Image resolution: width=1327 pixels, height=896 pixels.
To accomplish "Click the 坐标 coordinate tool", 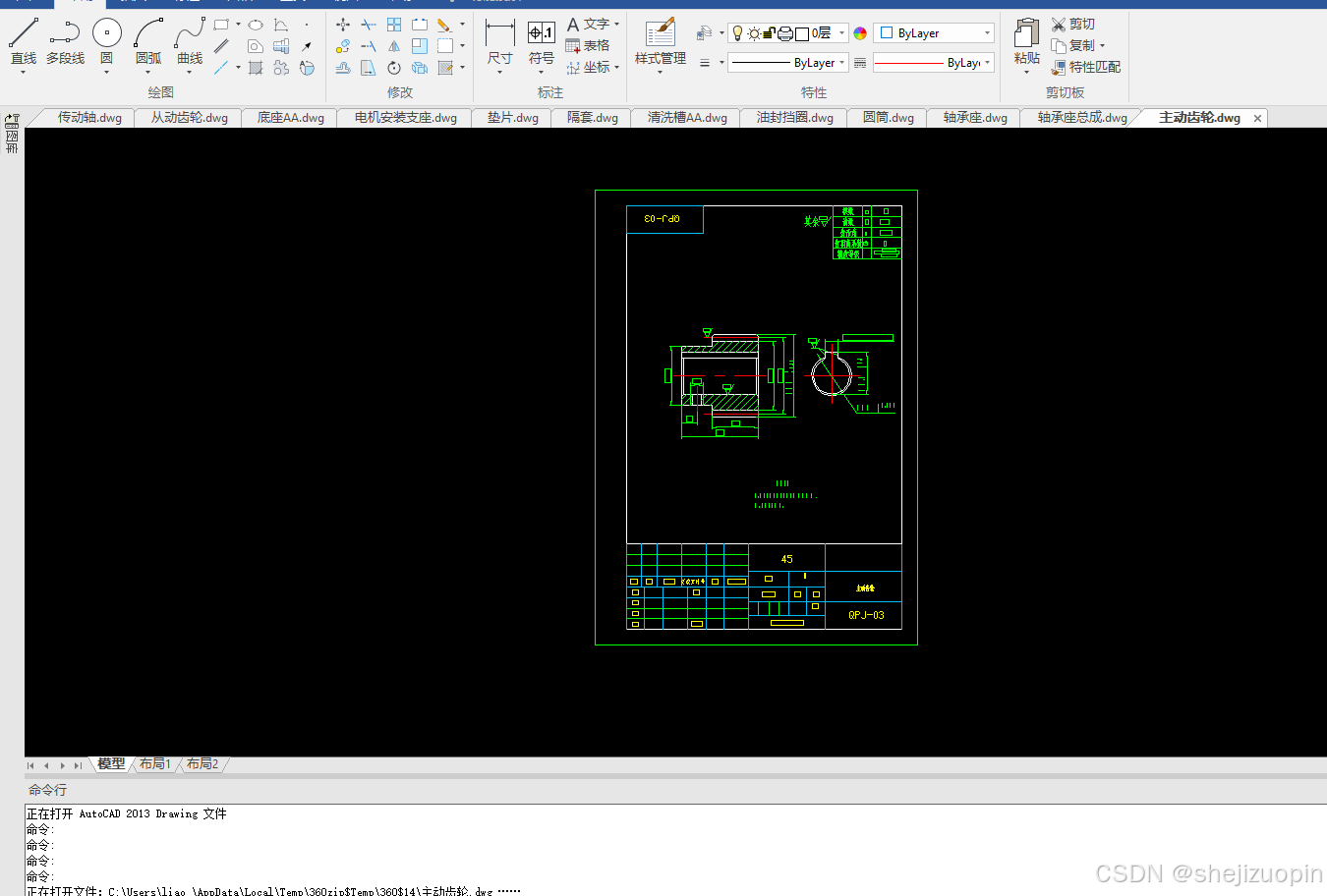I will pos(589,68).
